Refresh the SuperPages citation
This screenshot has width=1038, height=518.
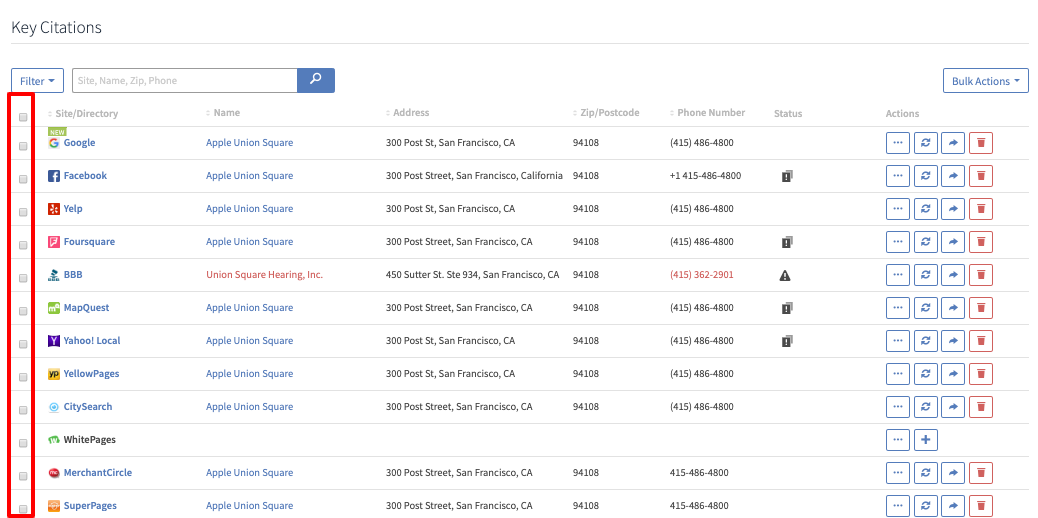pyautogui.click(x=925, y=505)
